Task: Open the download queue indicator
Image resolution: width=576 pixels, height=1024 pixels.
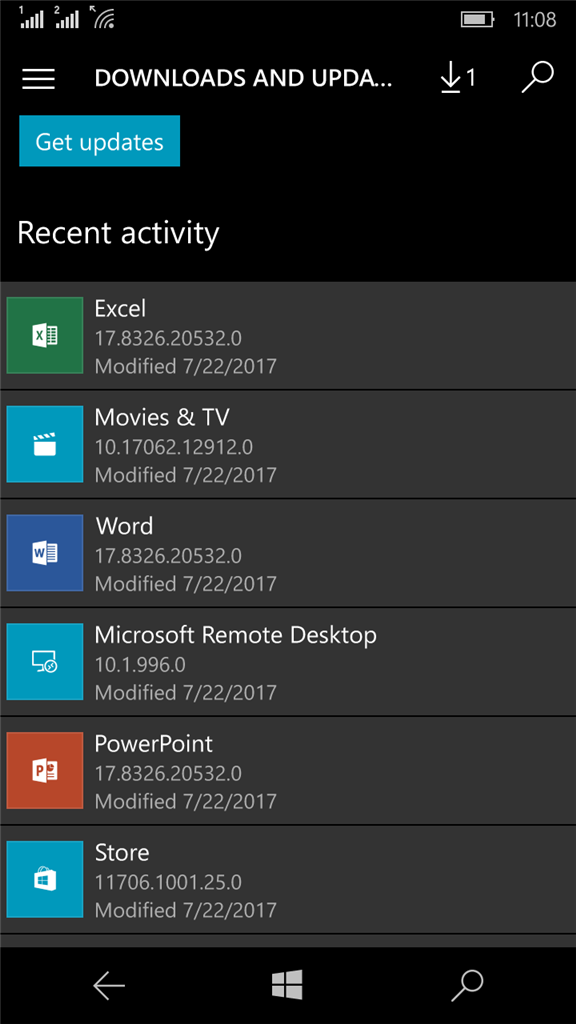Action: 457,79
